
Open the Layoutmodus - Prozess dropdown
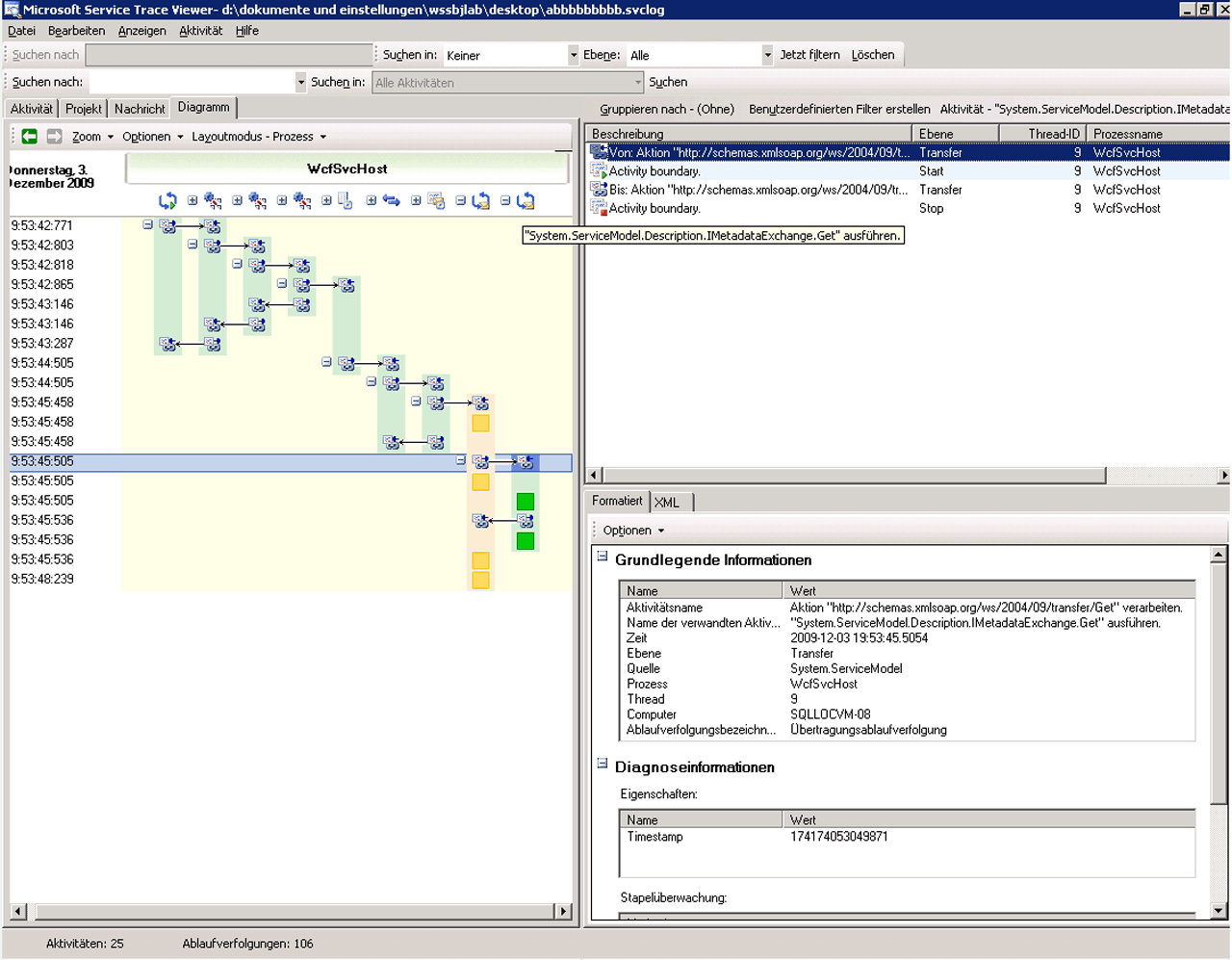(259, 137)
